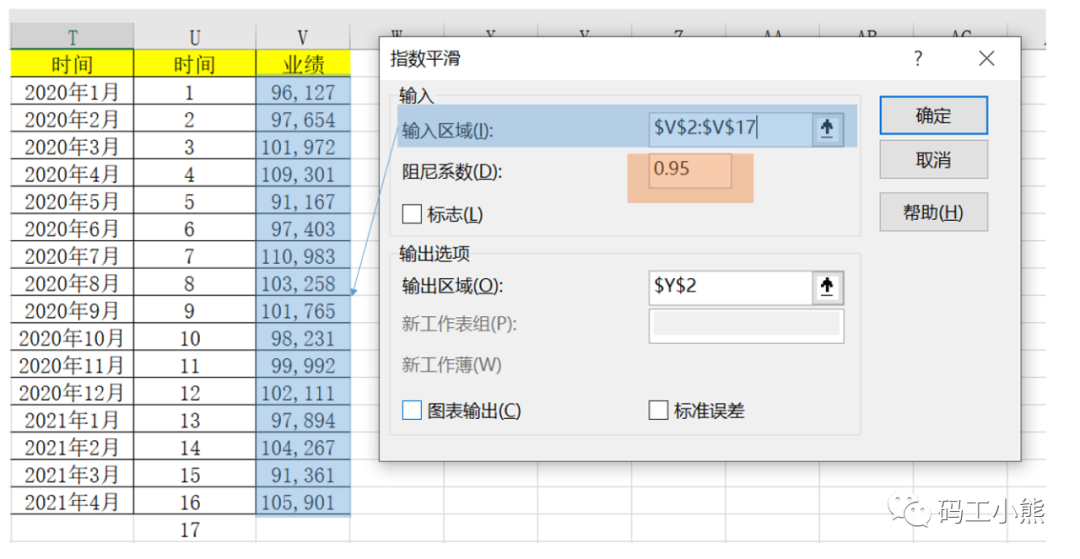Click the 时间 header cell in column U
Image resolution: width=1080 pixels, height=559 pixels.
[194, 64]
